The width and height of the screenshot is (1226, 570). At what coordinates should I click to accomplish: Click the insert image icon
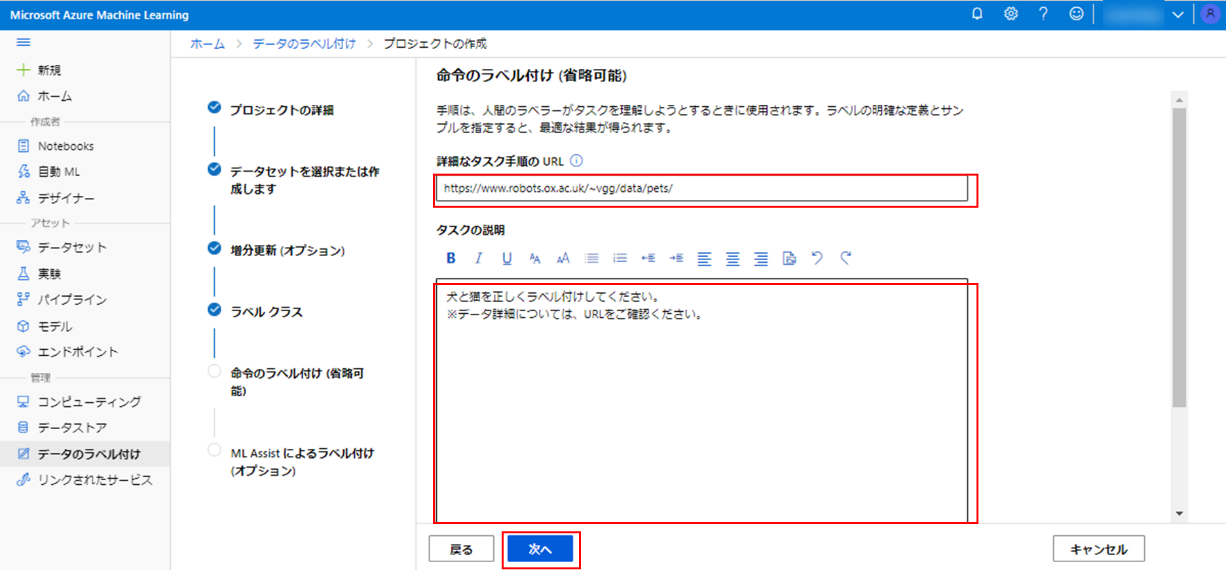[x=789, y=258]
